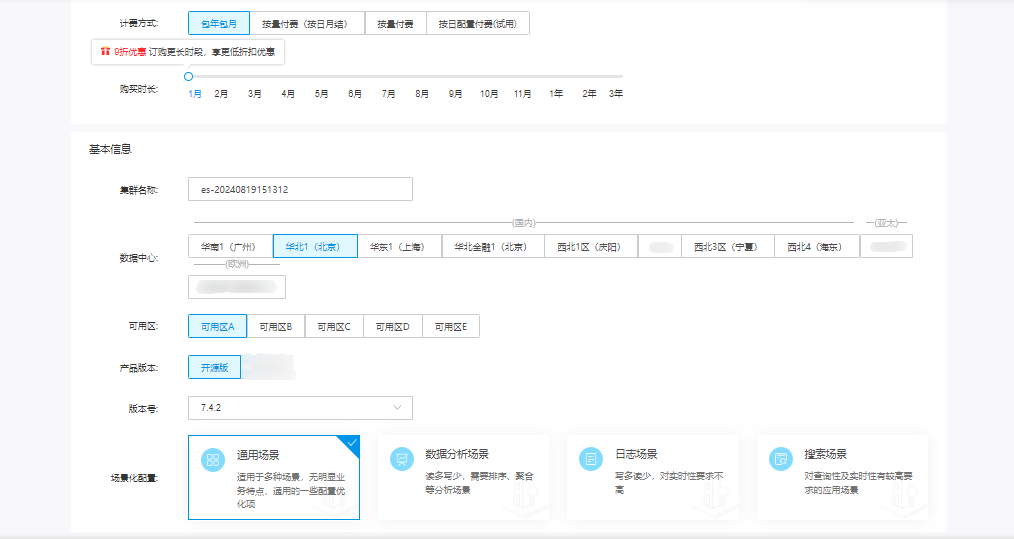This screenshot has width=1014, height=539.
Task: Choose 可用区E availability zone
Action: 450,326
